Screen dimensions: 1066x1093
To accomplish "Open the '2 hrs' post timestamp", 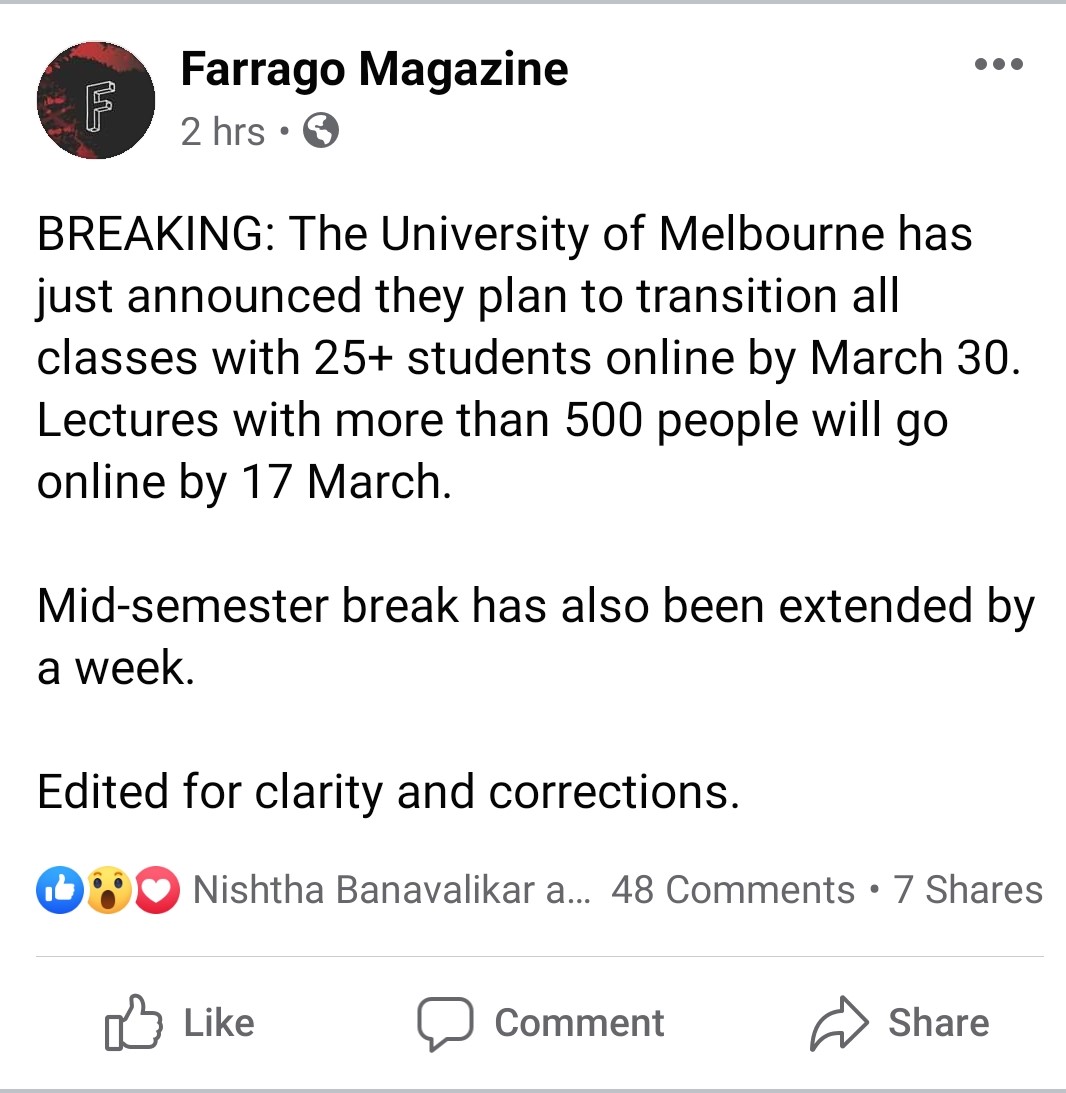I will point(222,131).
